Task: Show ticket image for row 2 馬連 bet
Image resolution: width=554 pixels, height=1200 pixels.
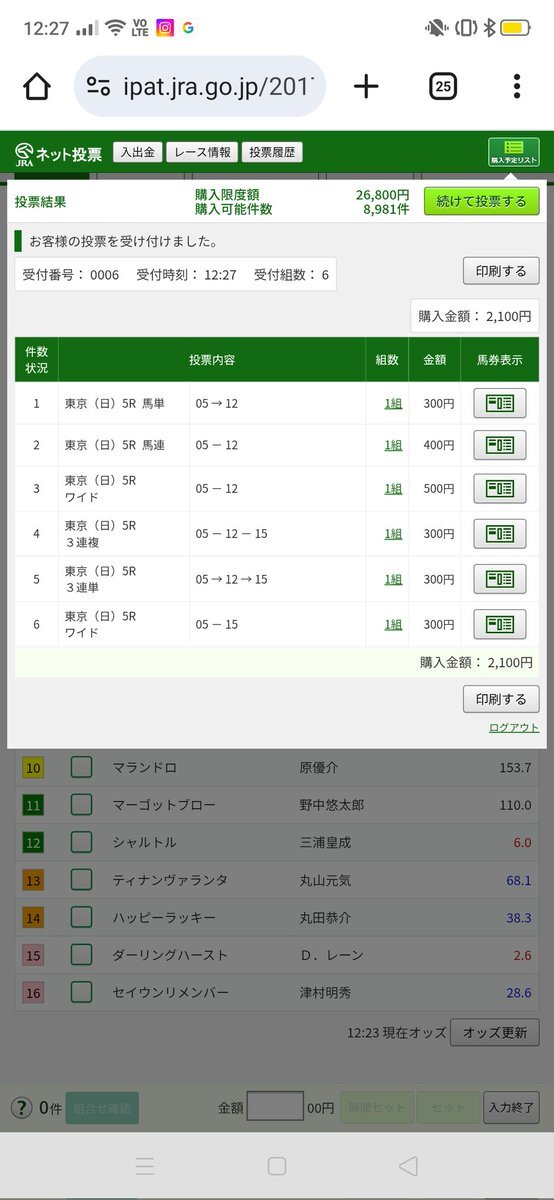Action: [499, 445]
